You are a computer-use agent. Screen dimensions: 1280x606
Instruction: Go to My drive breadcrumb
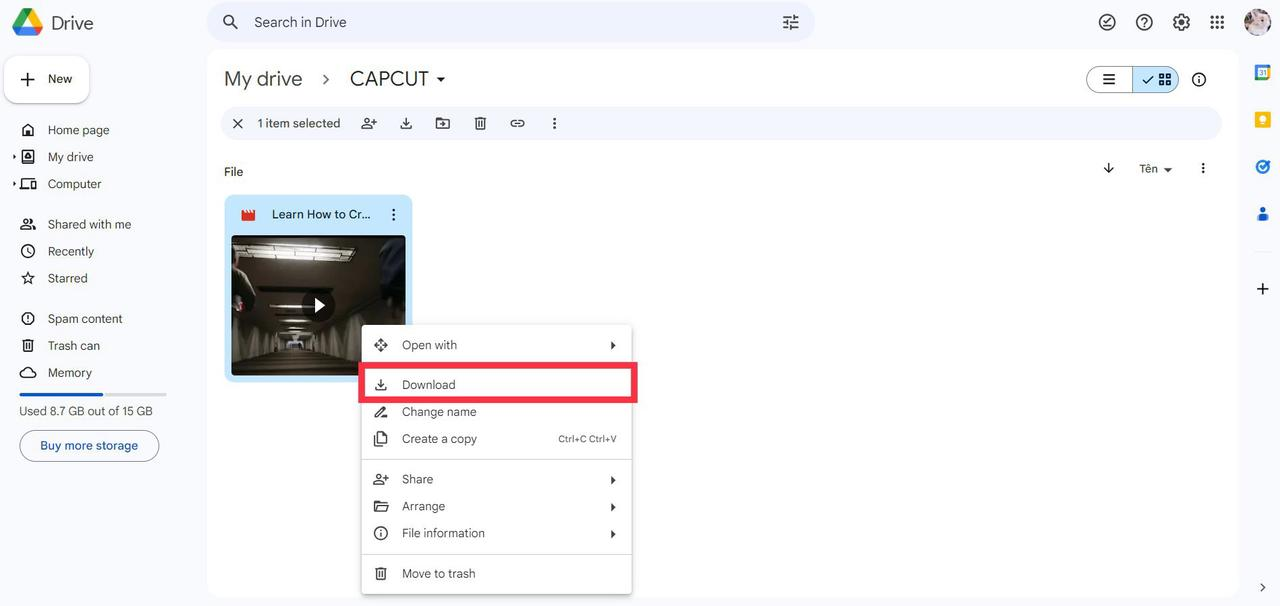coord(263,79)
